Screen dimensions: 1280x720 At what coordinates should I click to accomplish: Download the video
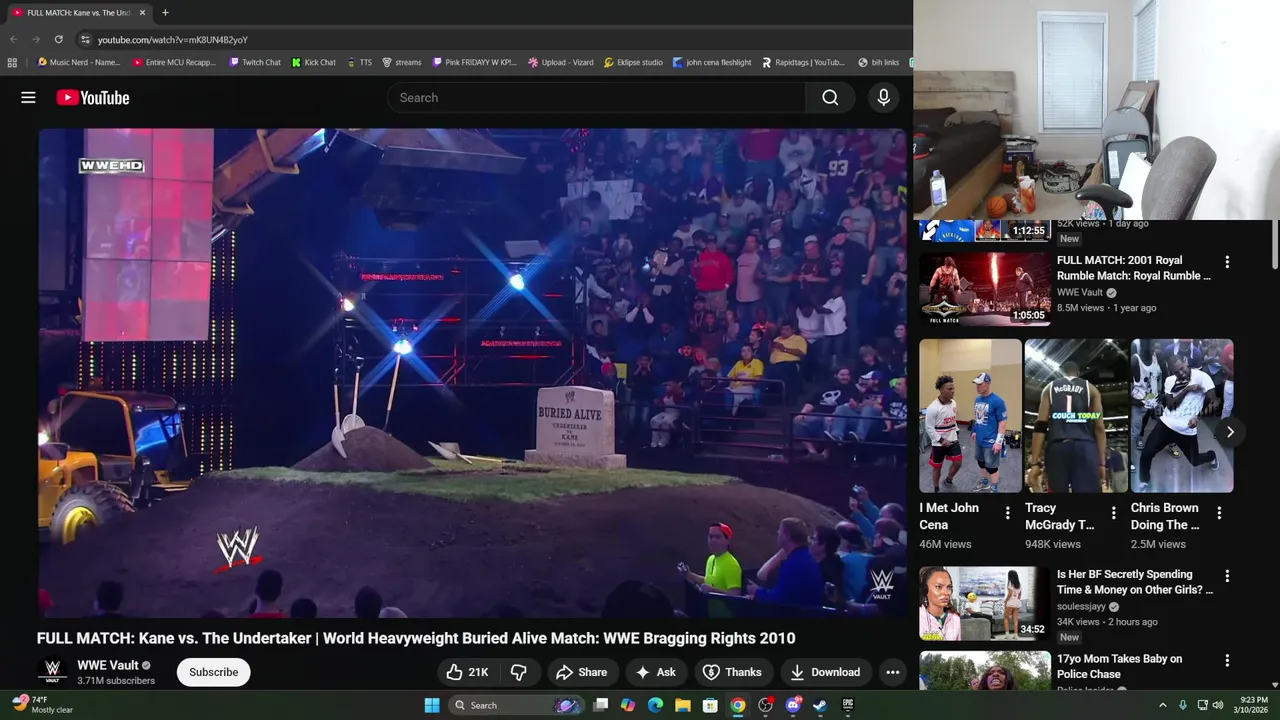[825, 672]
